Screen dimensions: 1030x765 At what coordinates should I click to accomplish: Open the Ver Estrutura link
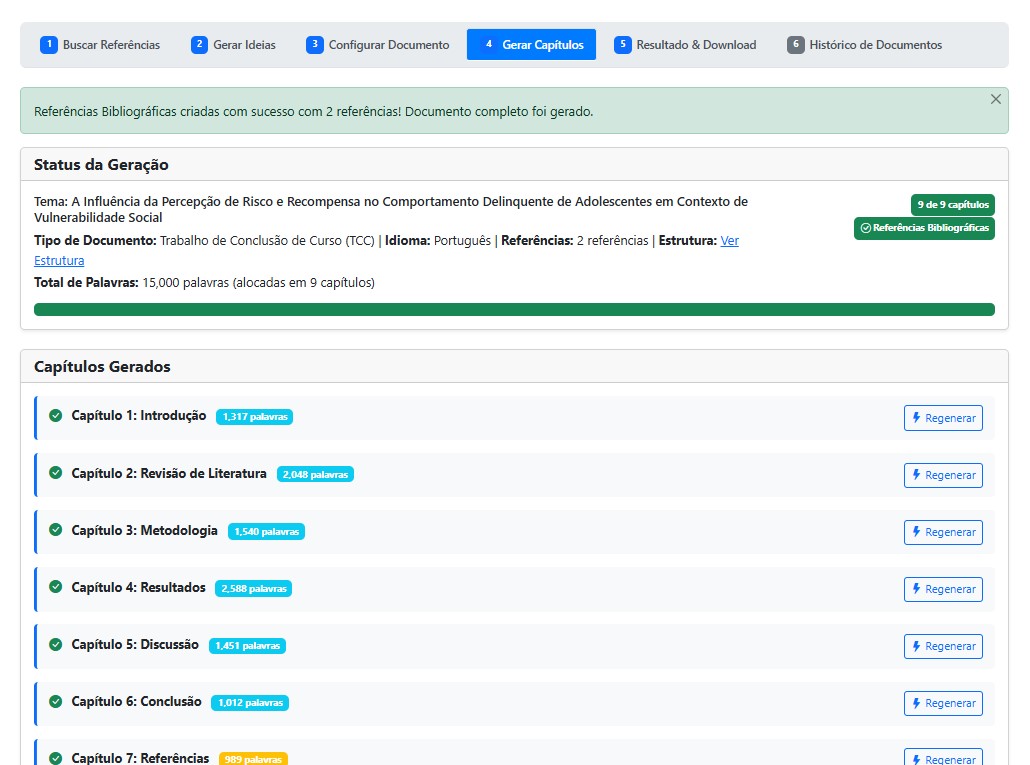pos(729,241)
